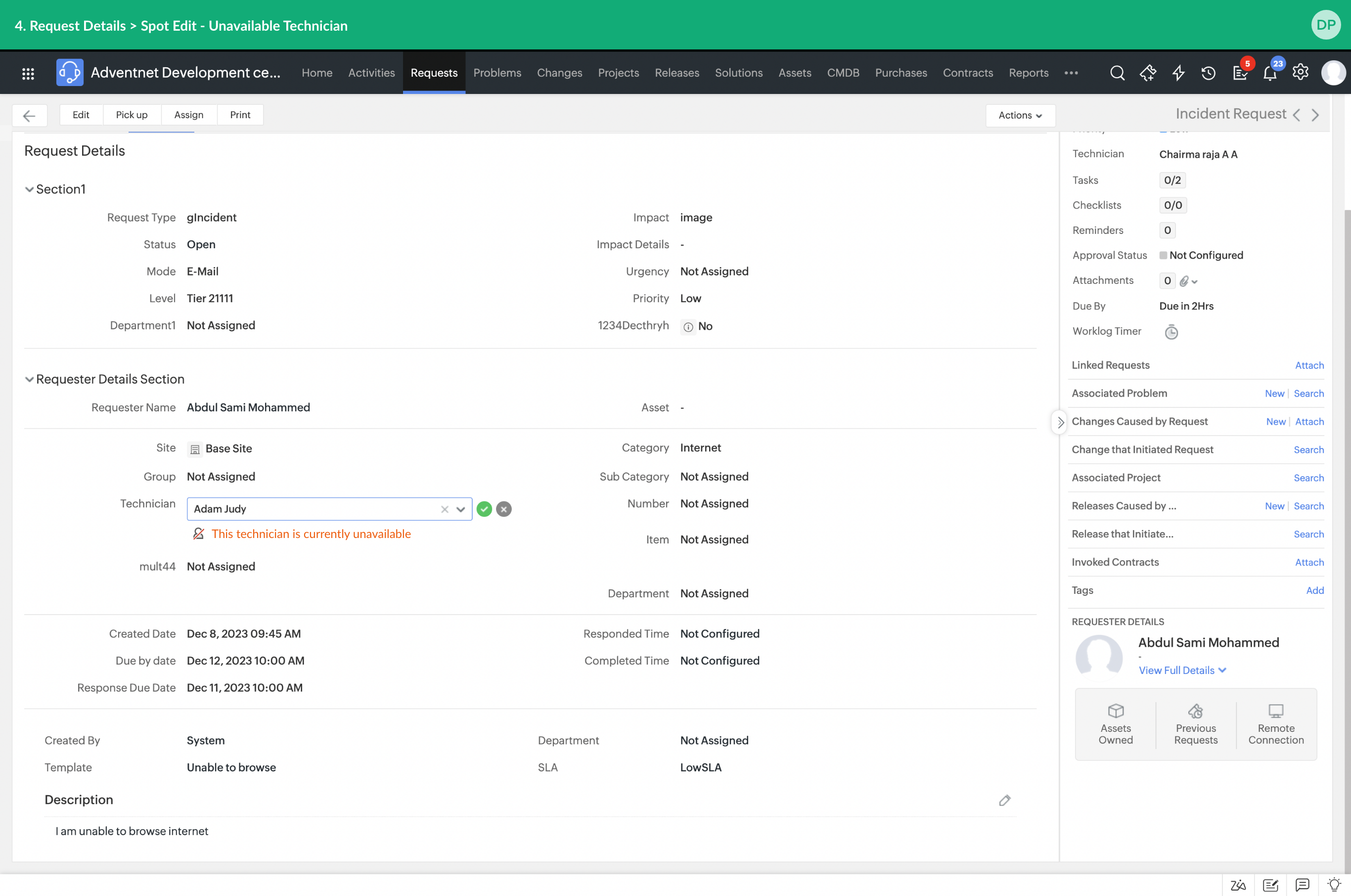
Task: Switch to the Problems tab
Action: pyautogui.click(x=496, y=73)
